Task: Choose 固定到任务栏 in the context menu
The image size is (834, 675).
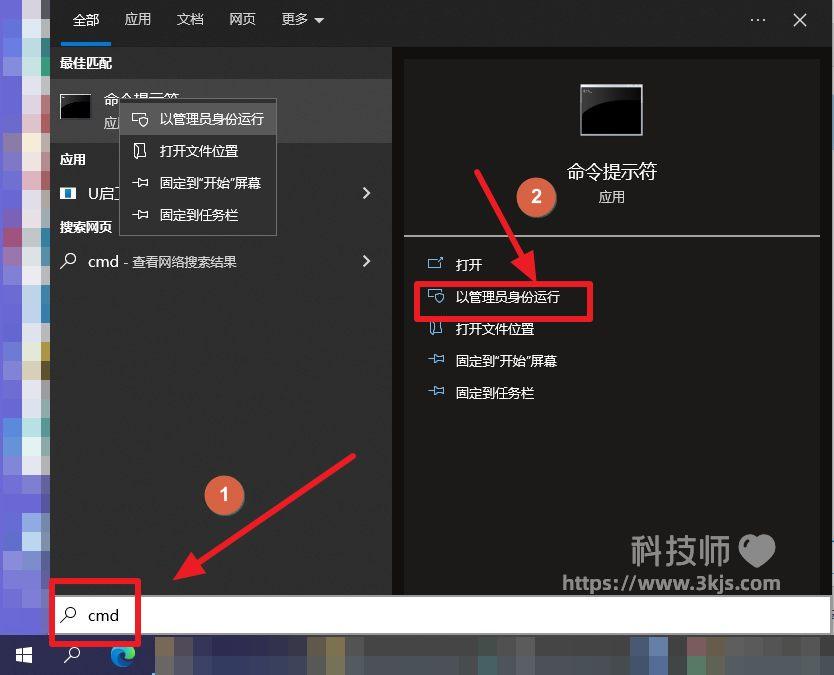Action: [198, 215]
